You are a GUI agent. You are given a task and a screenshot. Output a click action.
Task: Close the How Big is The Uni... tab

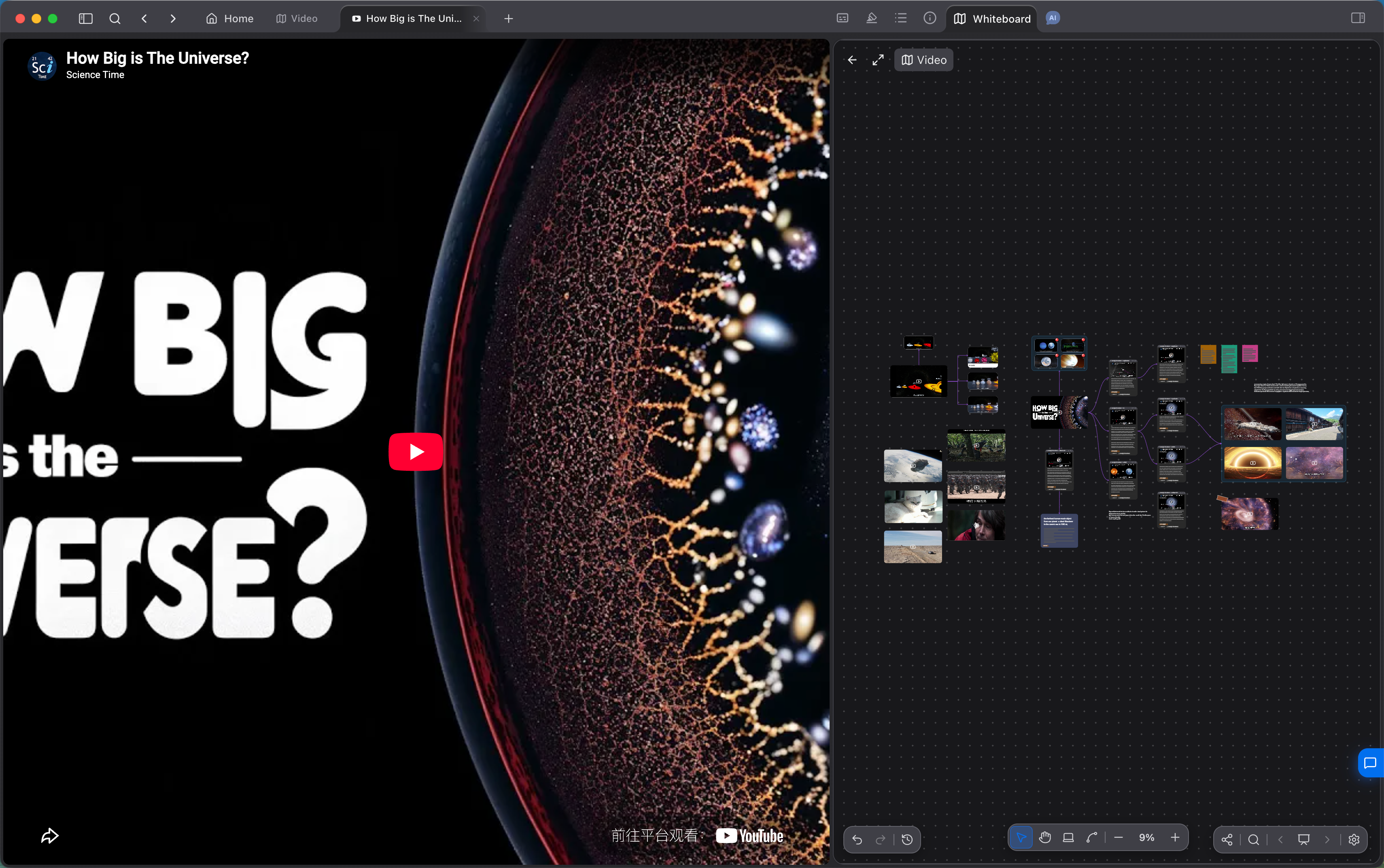pyautogui.click(x=476, y=18)
